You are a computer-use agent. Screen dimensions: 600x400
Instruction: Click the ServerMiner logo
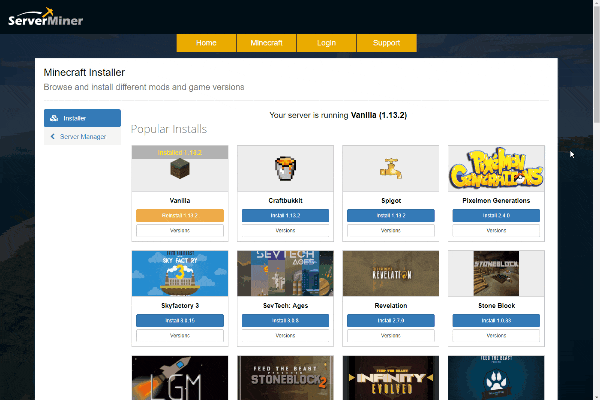[x=46, y=17]
